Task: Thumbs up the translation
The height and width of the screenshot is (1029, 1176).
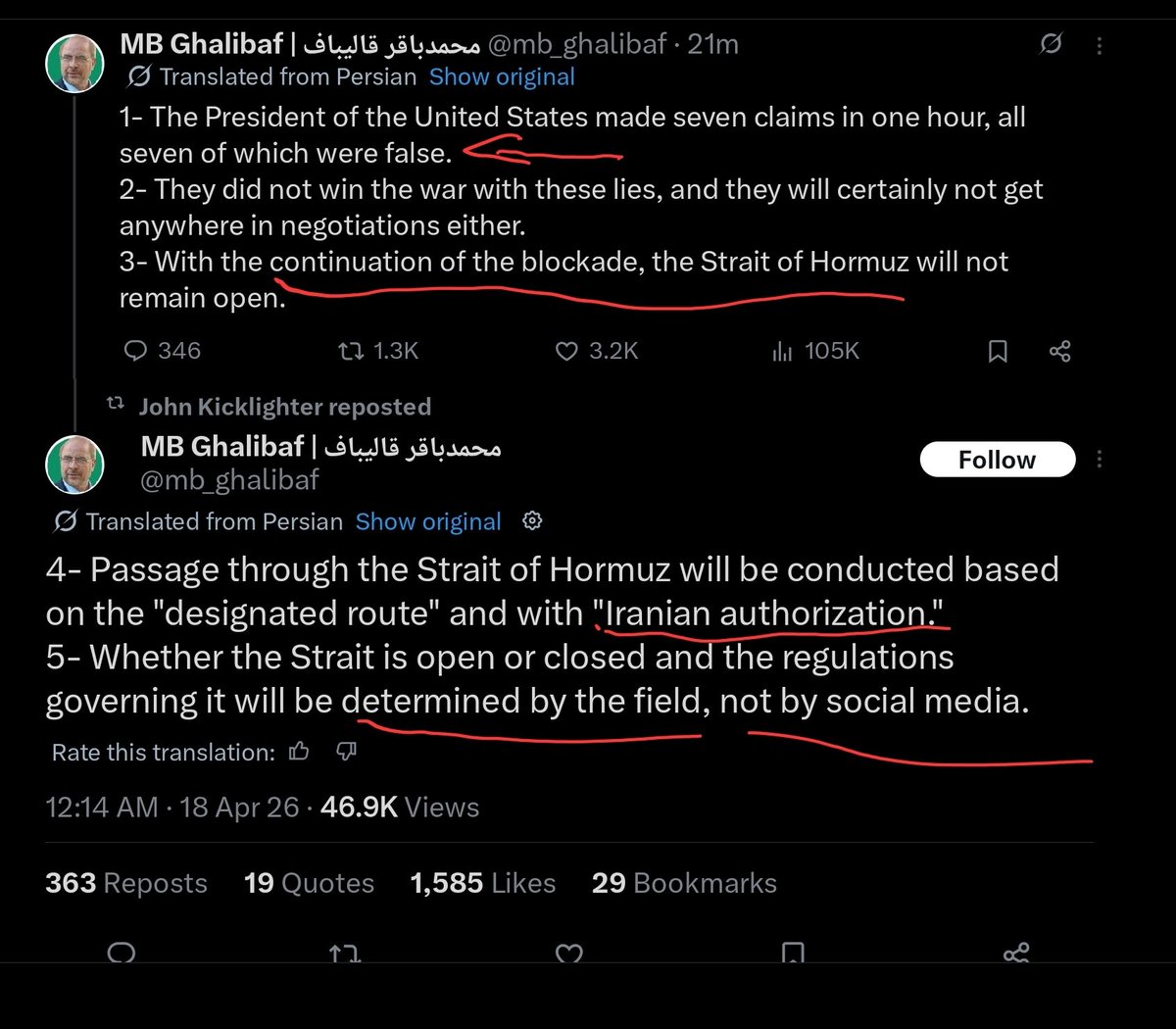Action: point(299,752)
